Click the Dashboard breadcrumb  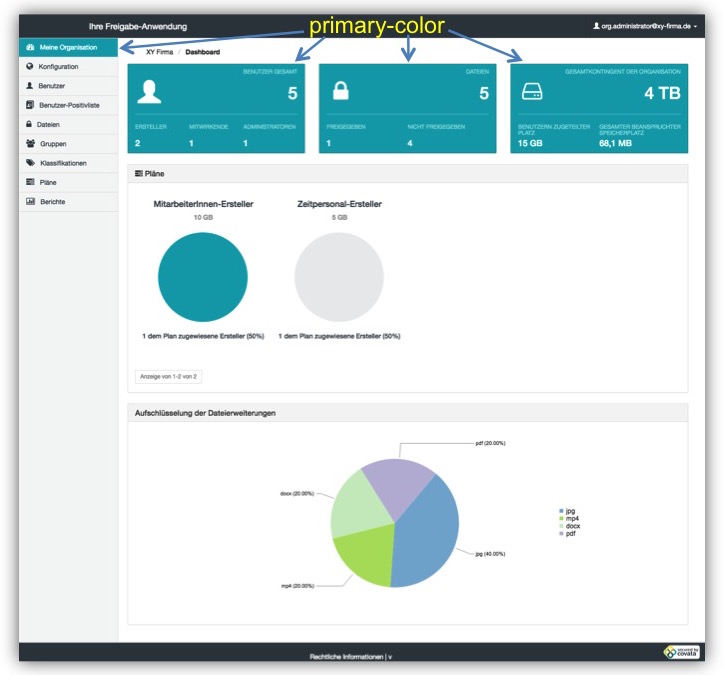coord(202,52)
